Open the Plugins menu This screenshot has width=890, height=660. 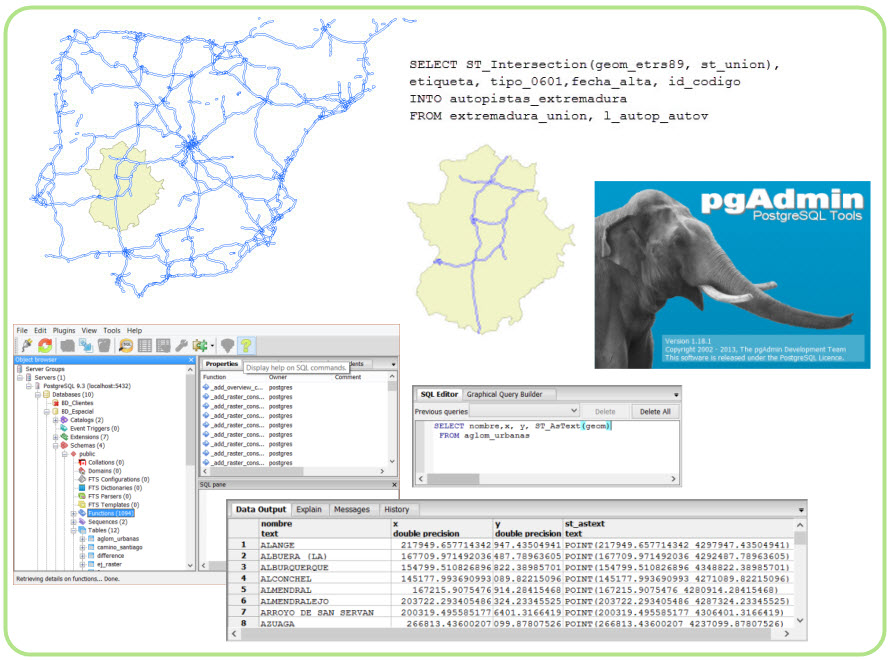click(x=65, y=330)
